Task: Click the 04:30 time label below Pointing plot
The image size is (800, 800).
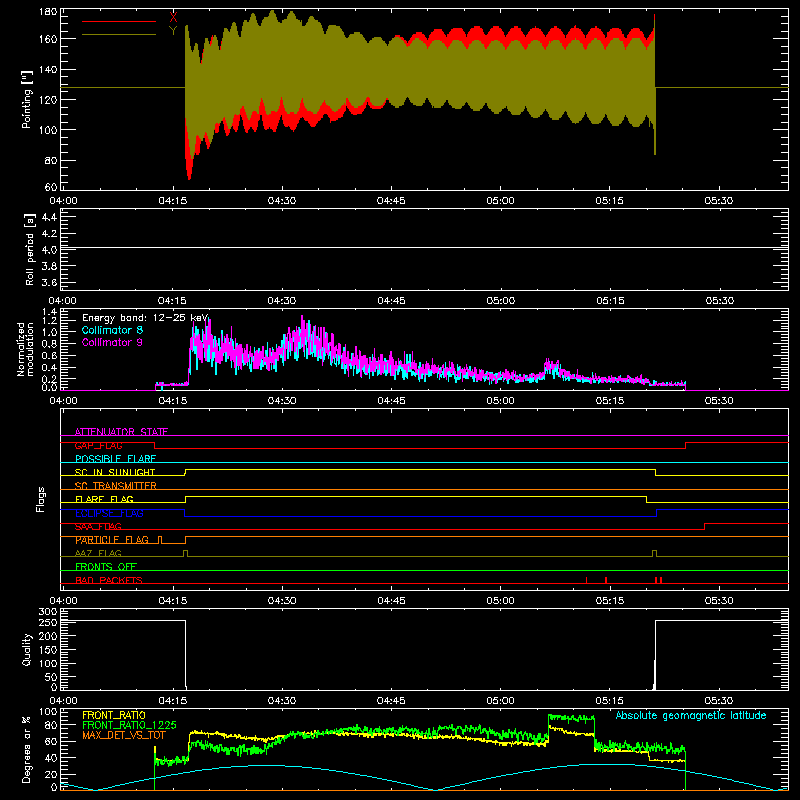Action: pyautogui.click(x=282, y=201)
